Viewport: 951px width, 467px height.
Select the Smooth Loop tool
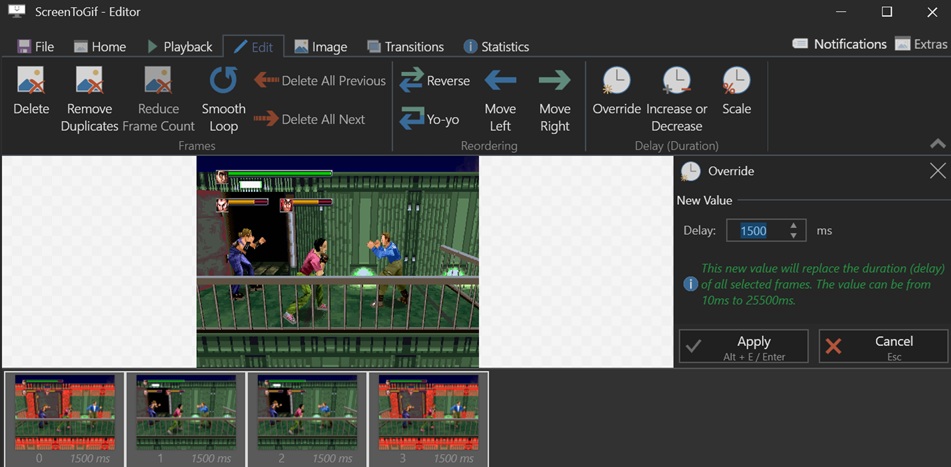click(223, 99)
